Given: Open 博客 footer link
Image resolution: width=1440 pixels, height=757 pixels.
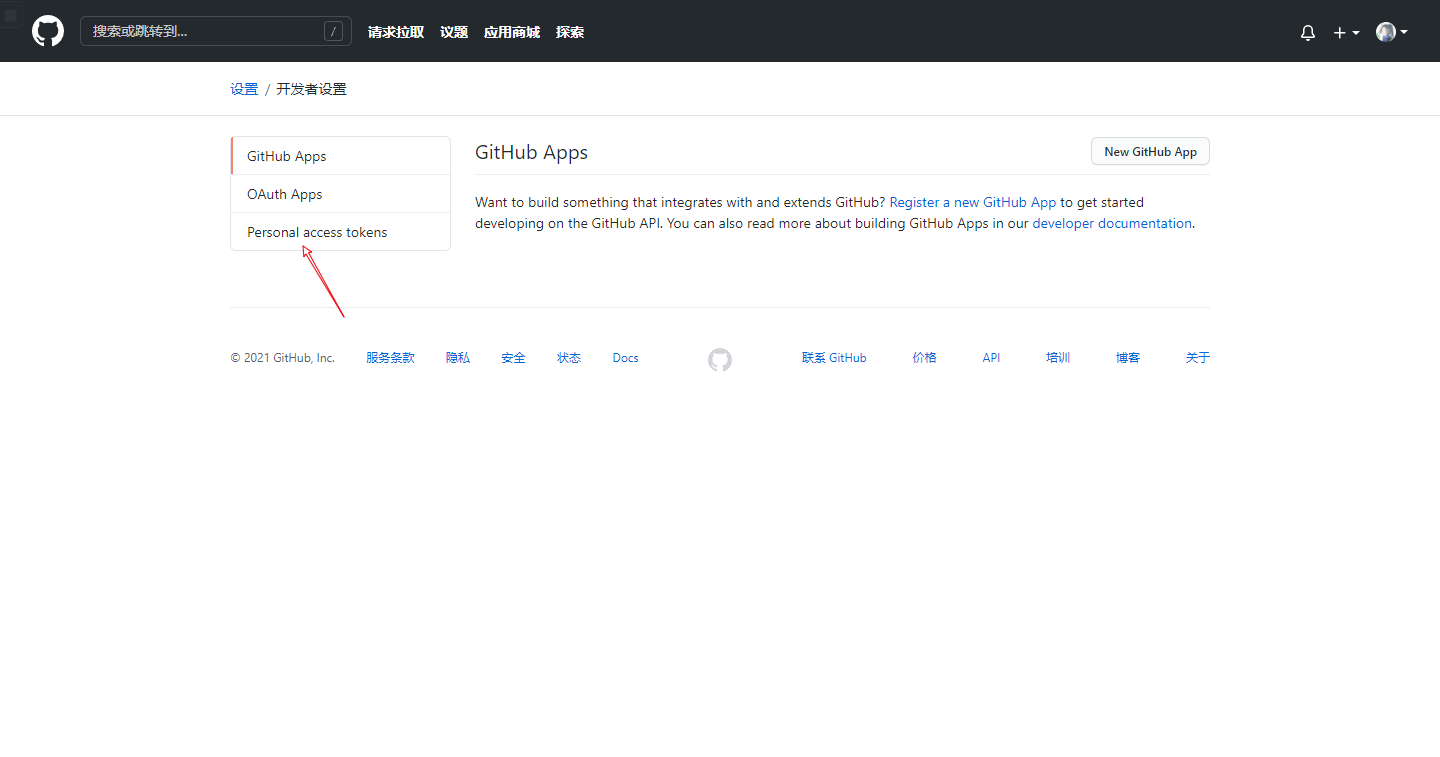Looking at the screenshot, I should (x=1128, y=358).
